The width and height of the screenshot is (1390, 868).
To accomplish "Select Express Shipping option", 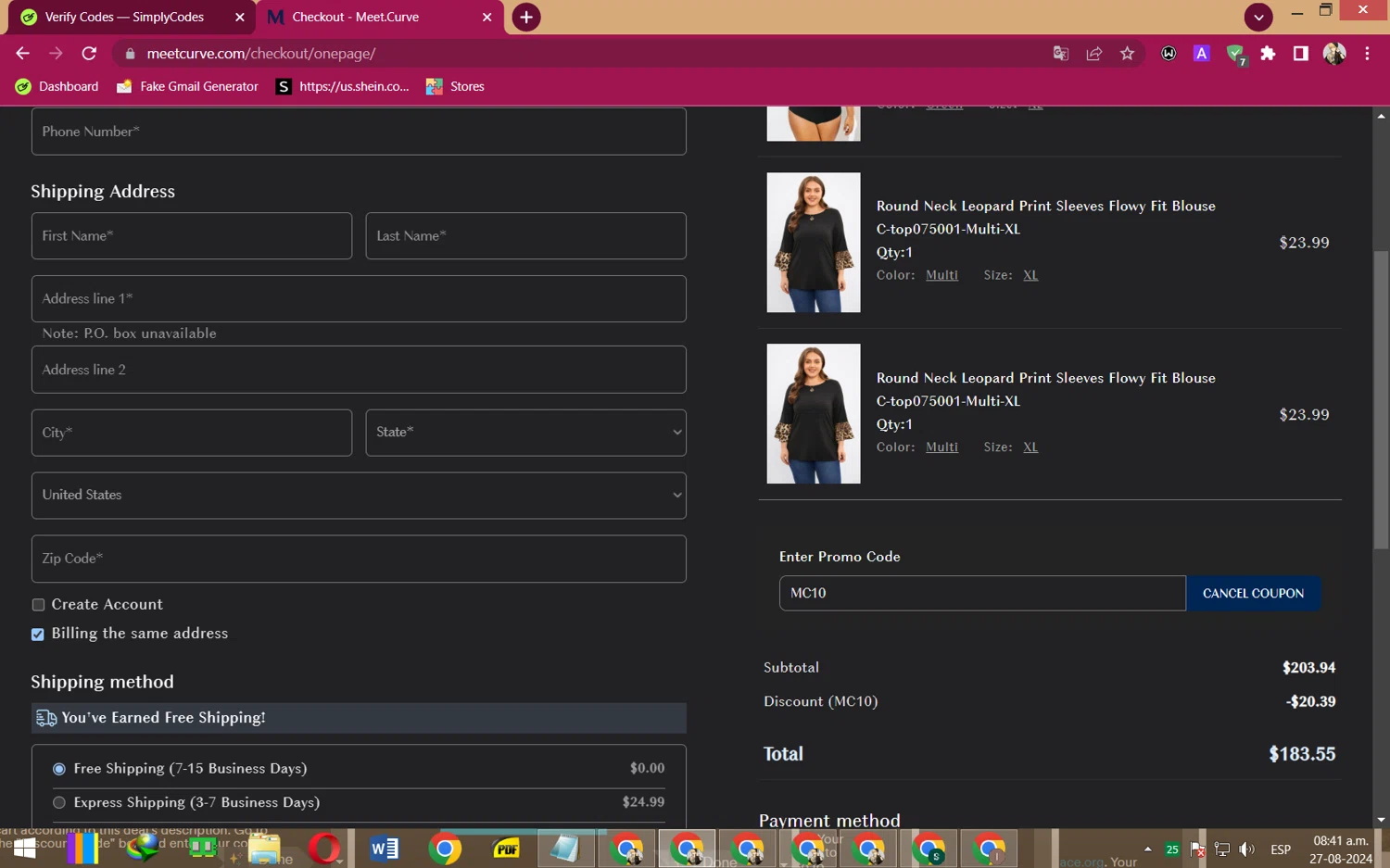I will (x=59, y=802).
